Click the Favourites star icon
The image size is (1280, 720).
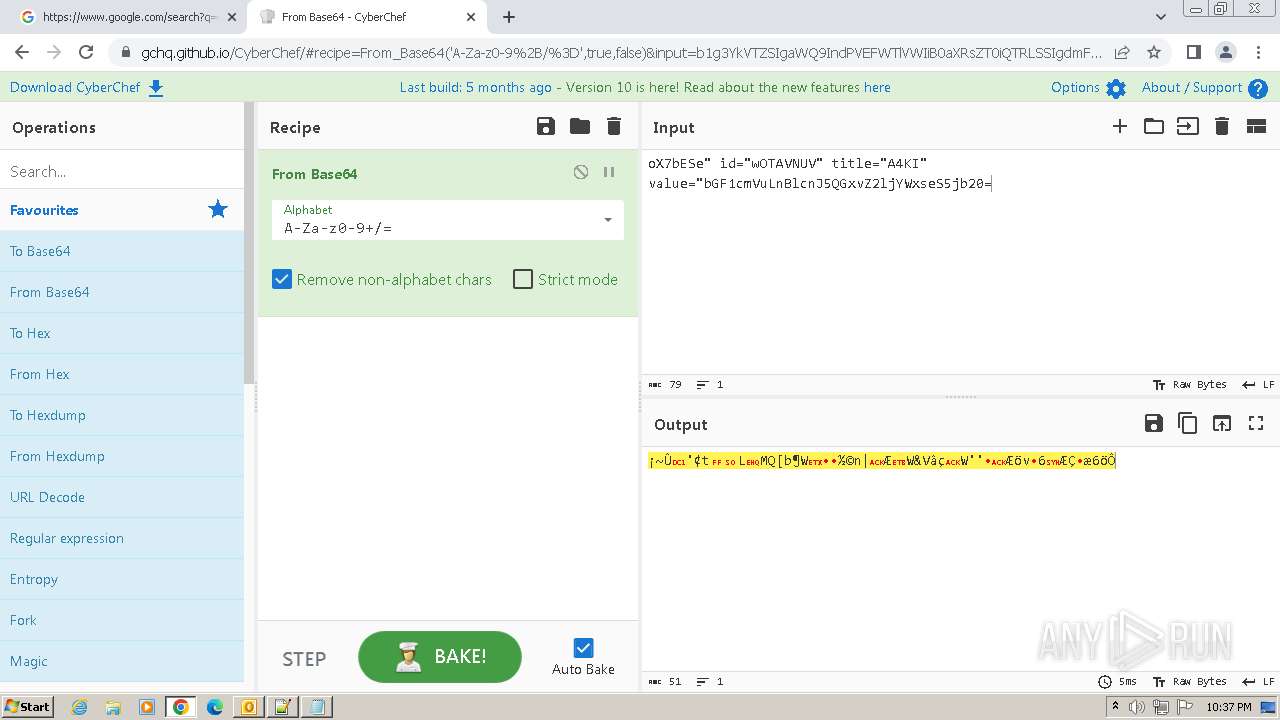pos(217,209)
